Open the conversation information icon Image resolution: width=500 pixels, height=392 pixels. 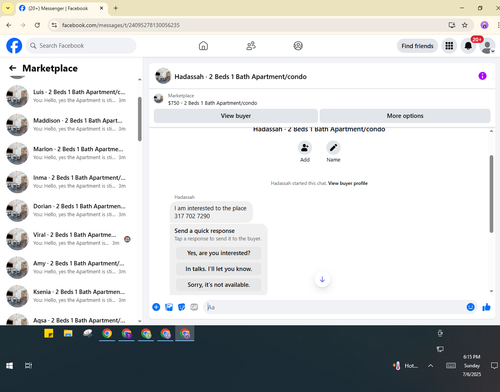point(482,76)
